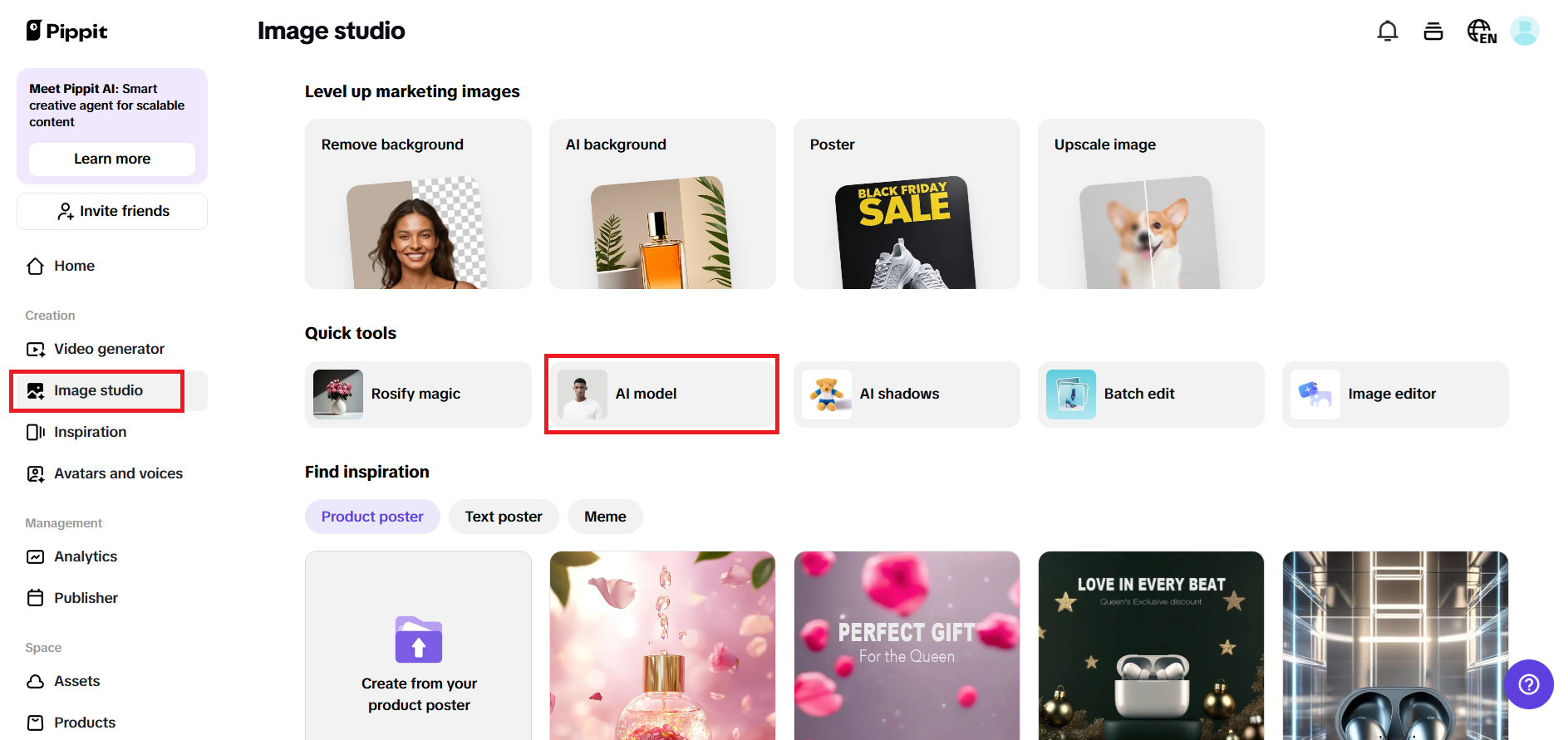Open the Publisher section
1568x740 pixels.
(86, 597)
